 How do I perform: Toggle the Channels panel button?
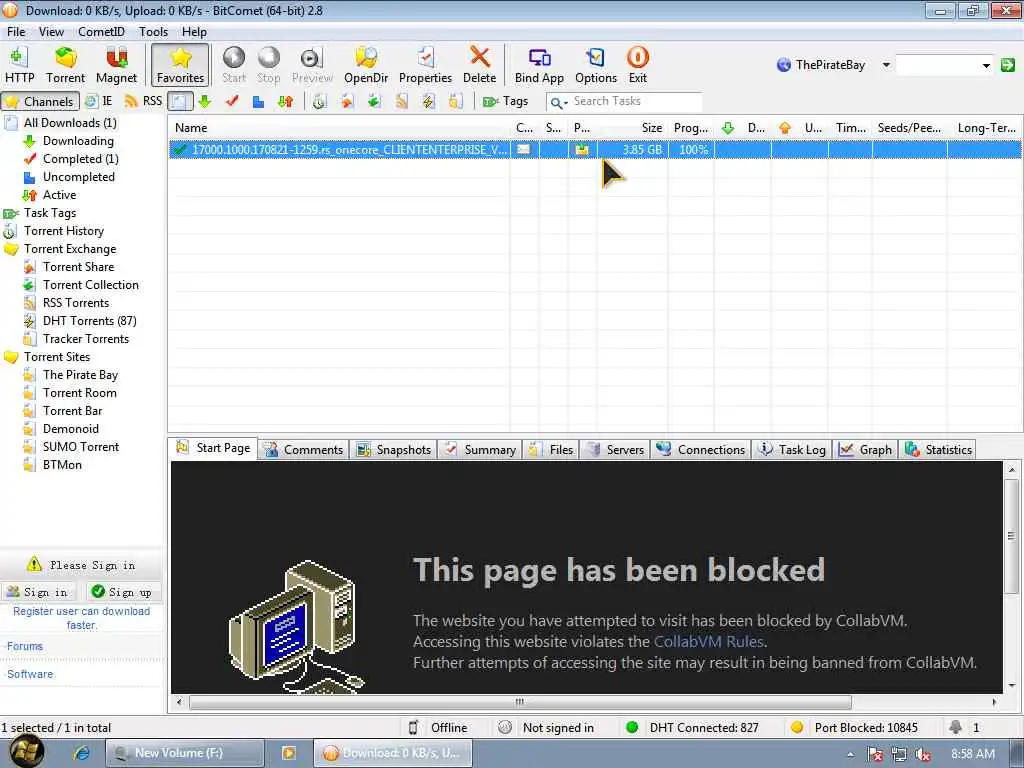click(40, 101)
